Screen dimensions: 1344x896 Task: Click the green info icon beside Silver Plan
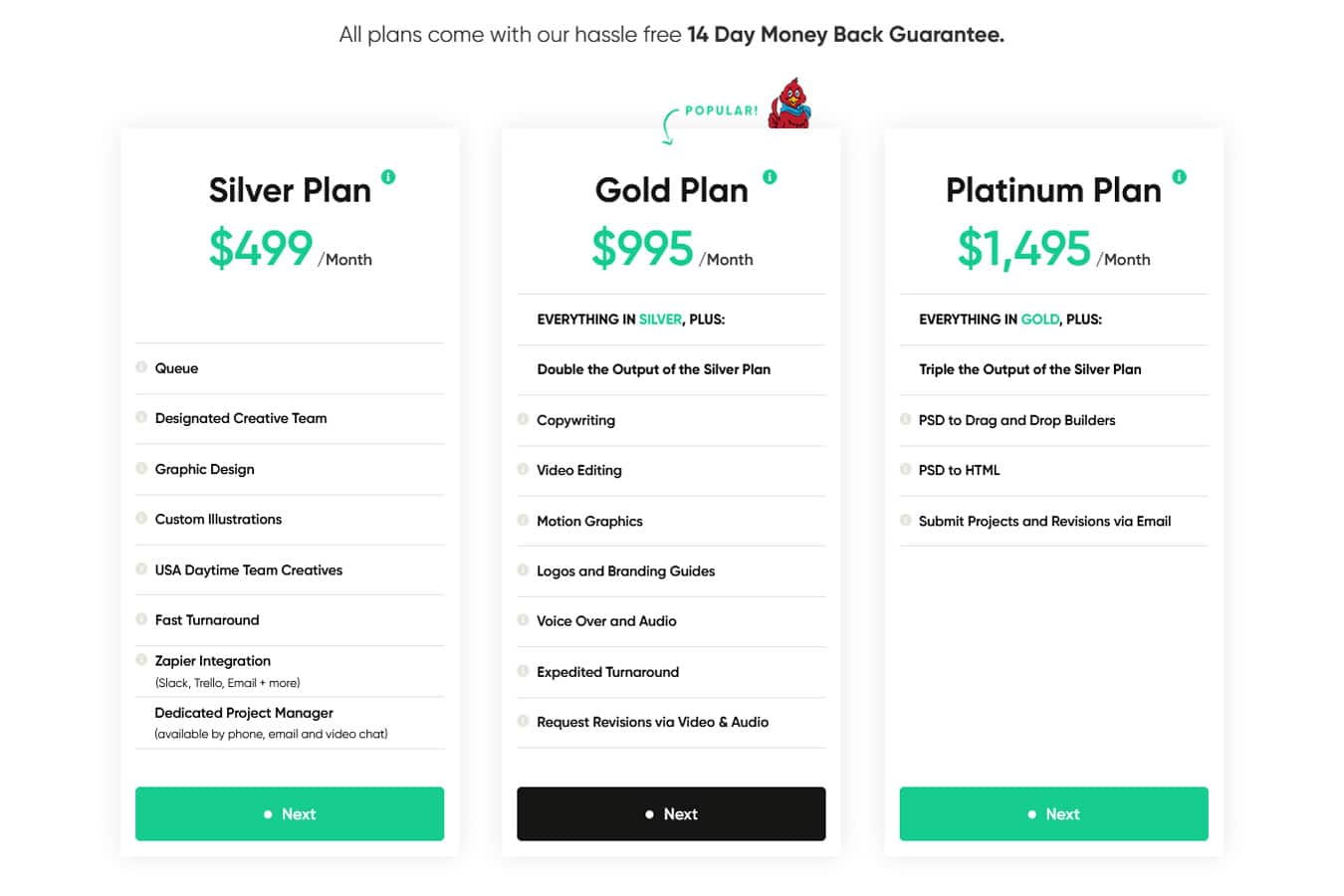[x=388, y=177]
